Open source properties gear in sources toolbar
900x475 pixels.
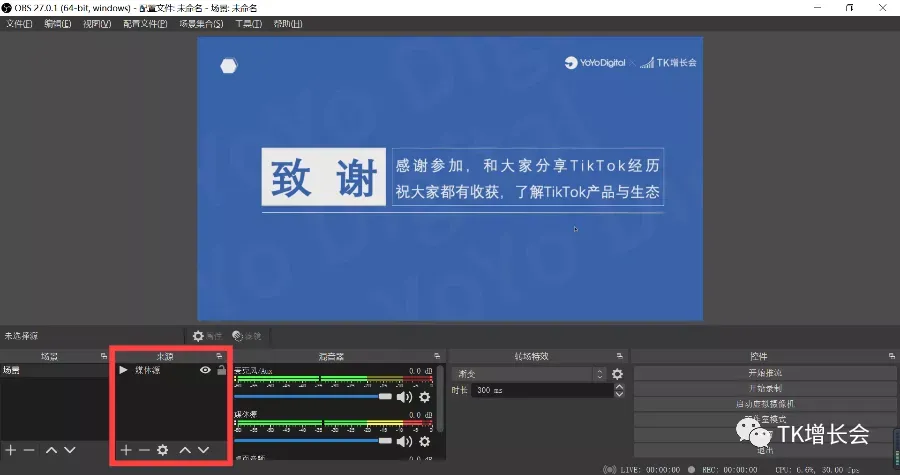tap(163, 450)
